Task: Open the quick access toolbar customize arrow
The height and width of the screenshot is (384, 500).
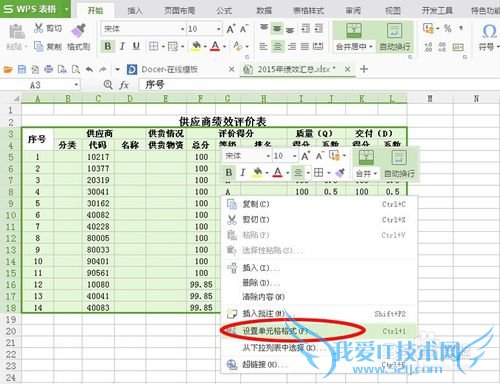Action: (x=117, y=69)
